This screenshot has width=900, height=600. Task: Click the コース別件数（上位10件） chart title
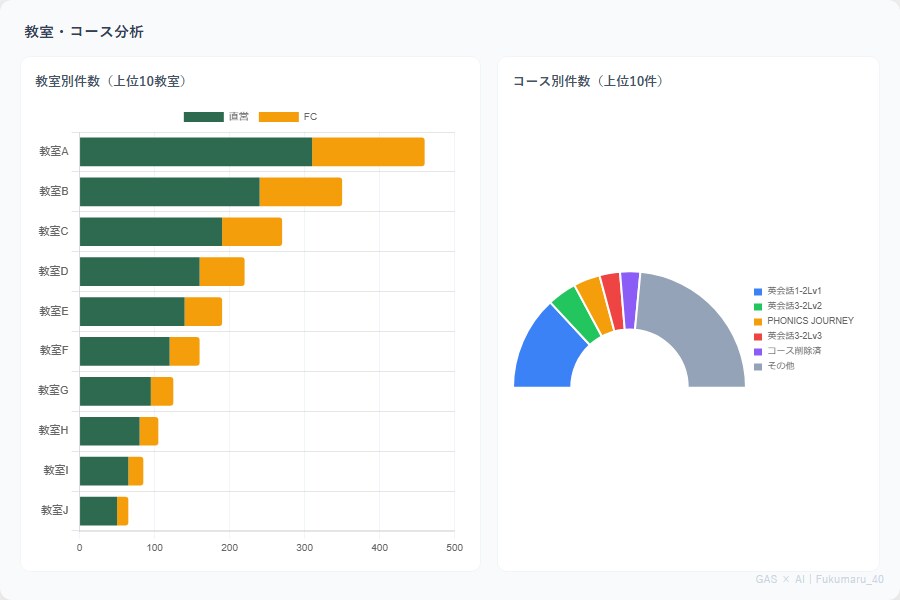coord(589,81)
